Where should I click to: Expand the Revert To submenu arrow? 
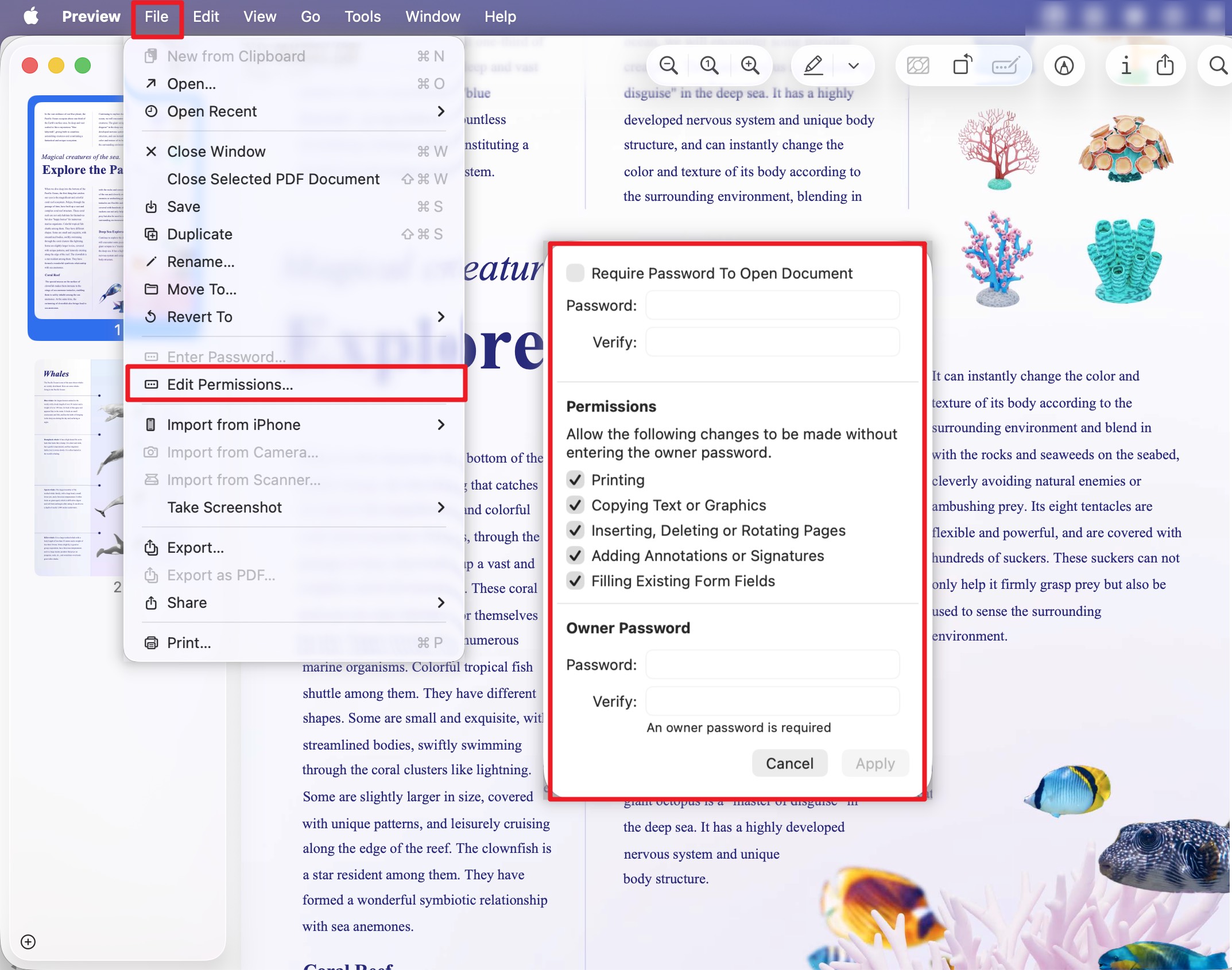point(441,317)
